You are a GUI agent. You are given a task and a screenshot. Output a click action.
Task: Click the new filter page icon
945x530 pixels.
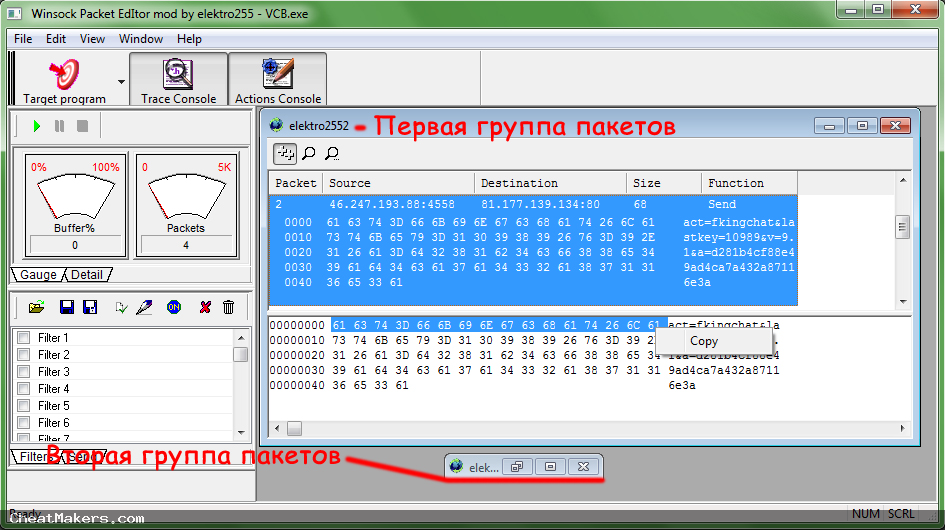click(121, 308)
